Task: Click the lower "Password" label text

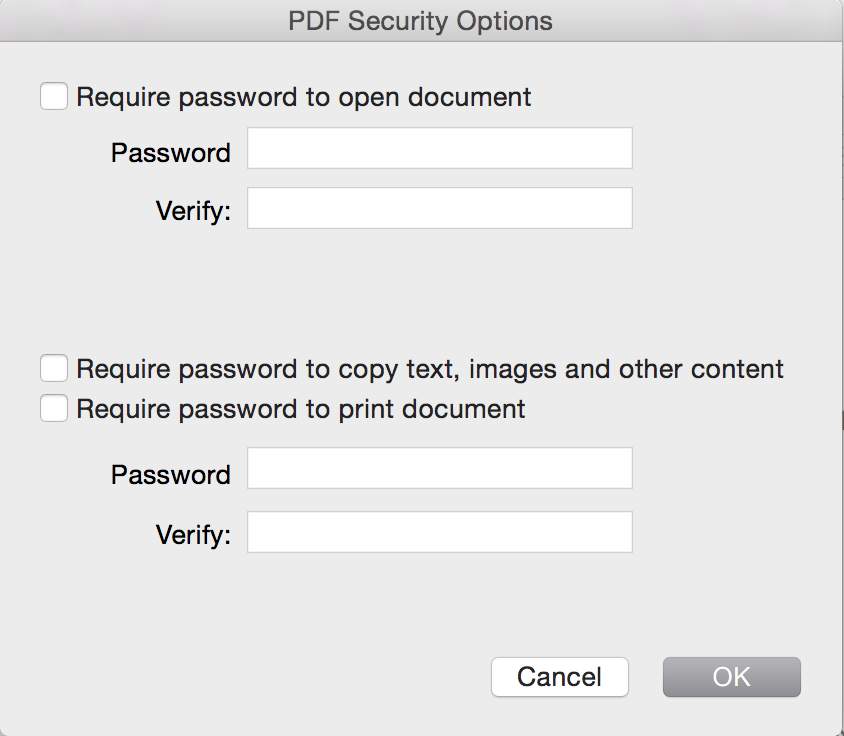Action: 170,475
